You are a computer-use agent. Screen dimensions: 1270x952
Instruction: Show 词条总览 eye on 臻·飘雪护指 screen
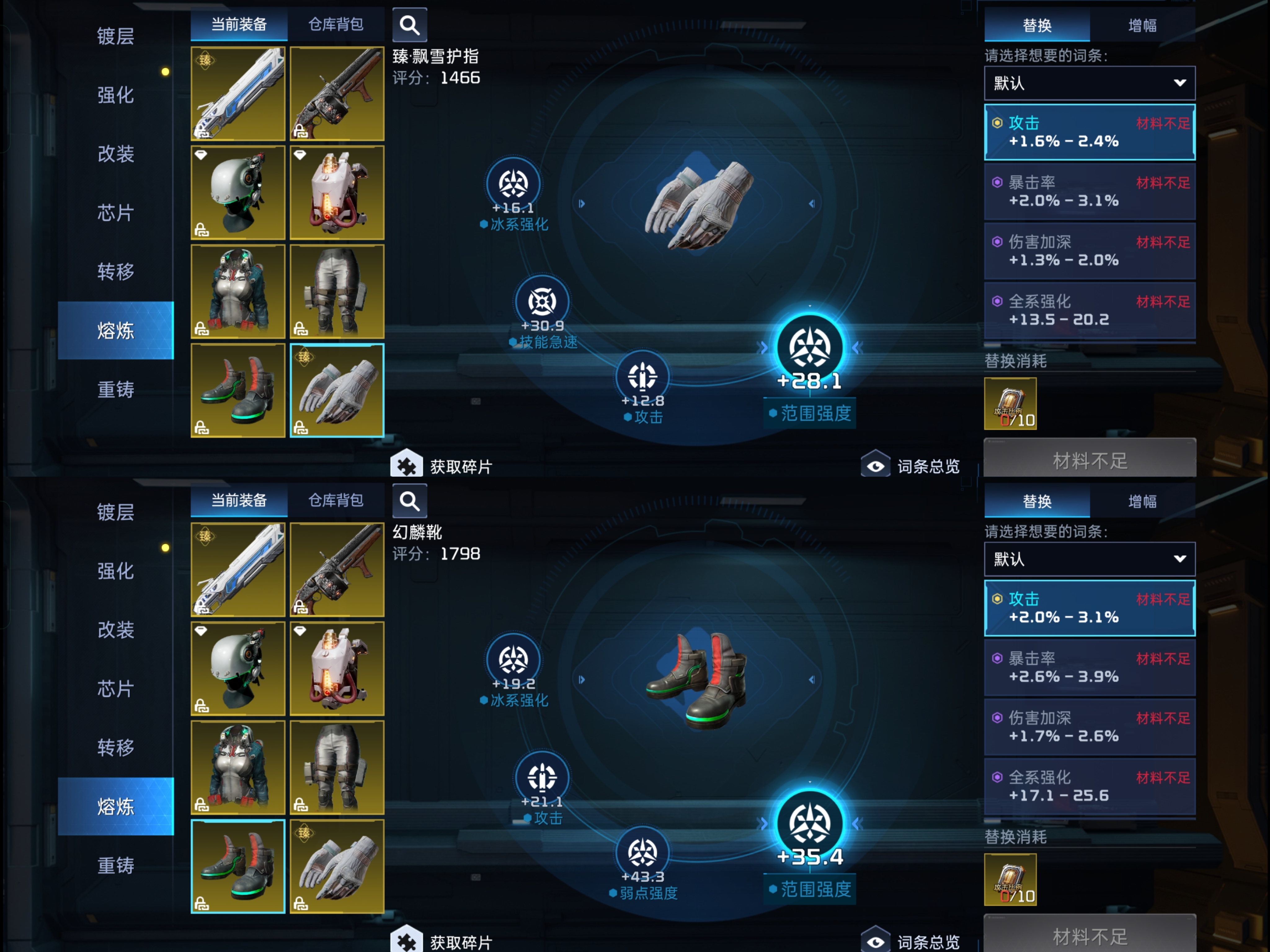tap(875, 465)
